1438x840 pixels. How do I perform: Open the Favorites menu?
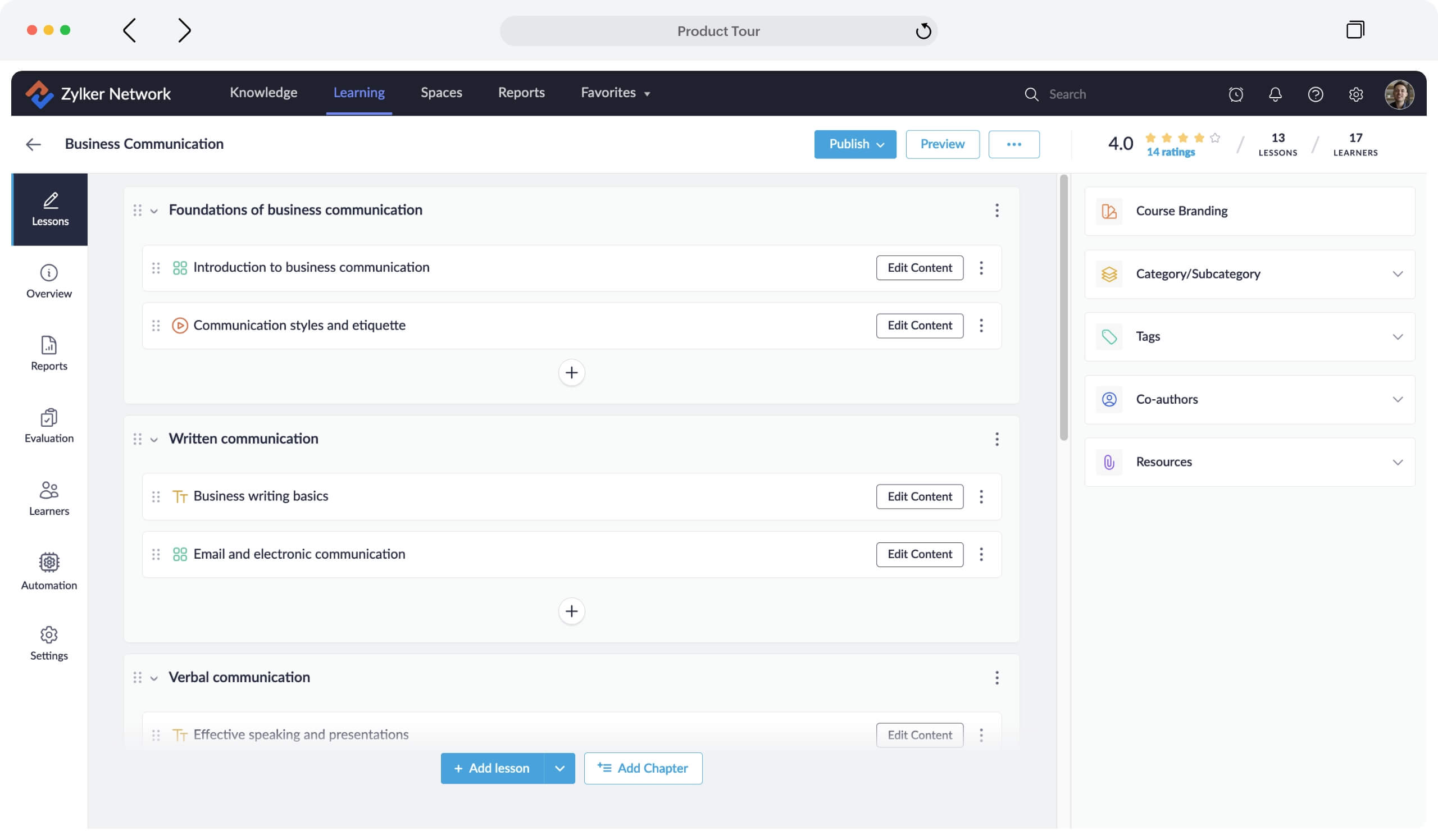pos(615,93)
